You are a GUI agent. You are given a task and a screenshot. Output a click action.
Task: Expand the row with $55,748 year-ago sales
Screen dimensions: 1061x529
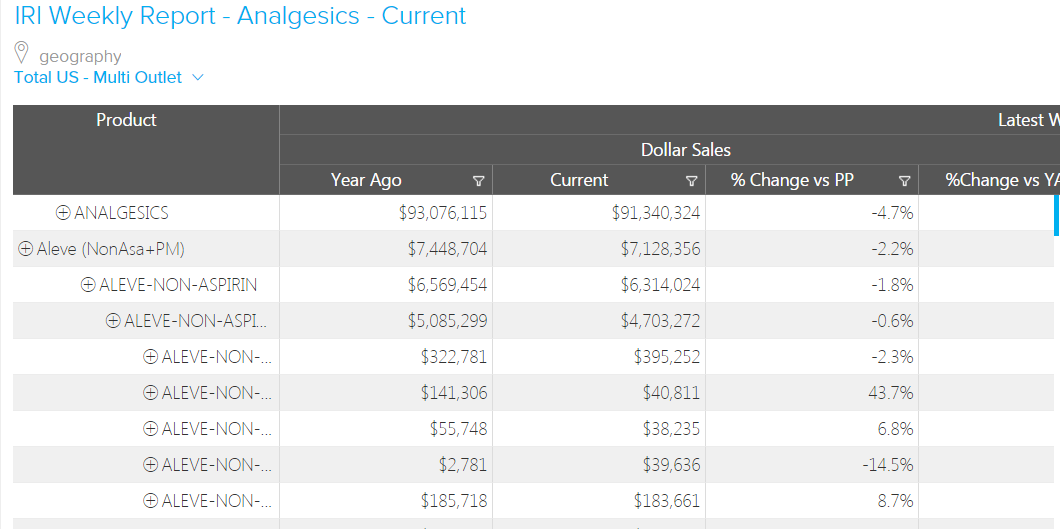[151, 429]
